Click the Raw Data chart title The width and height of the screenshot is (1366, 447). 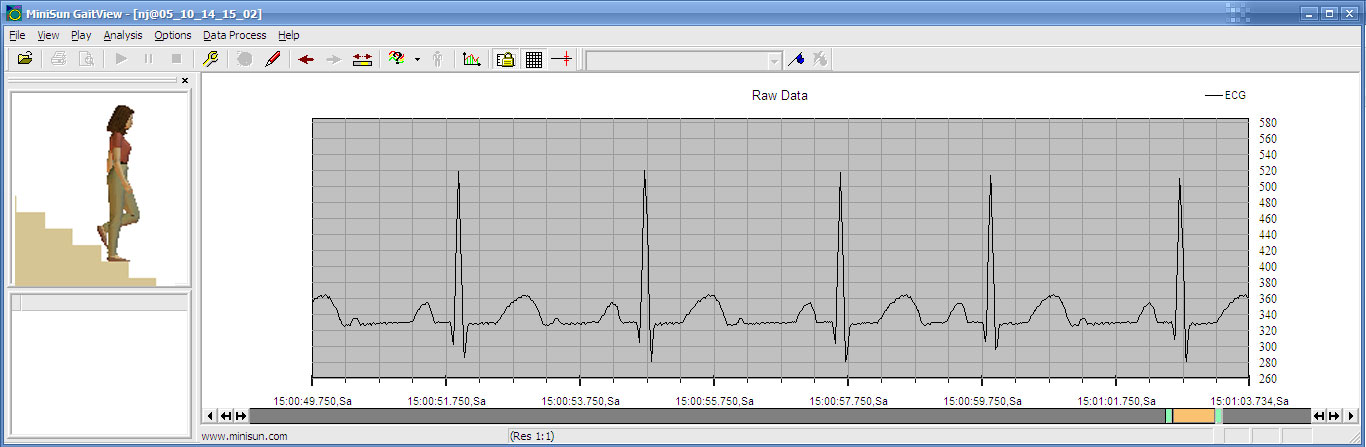click(x=780, y=96)
